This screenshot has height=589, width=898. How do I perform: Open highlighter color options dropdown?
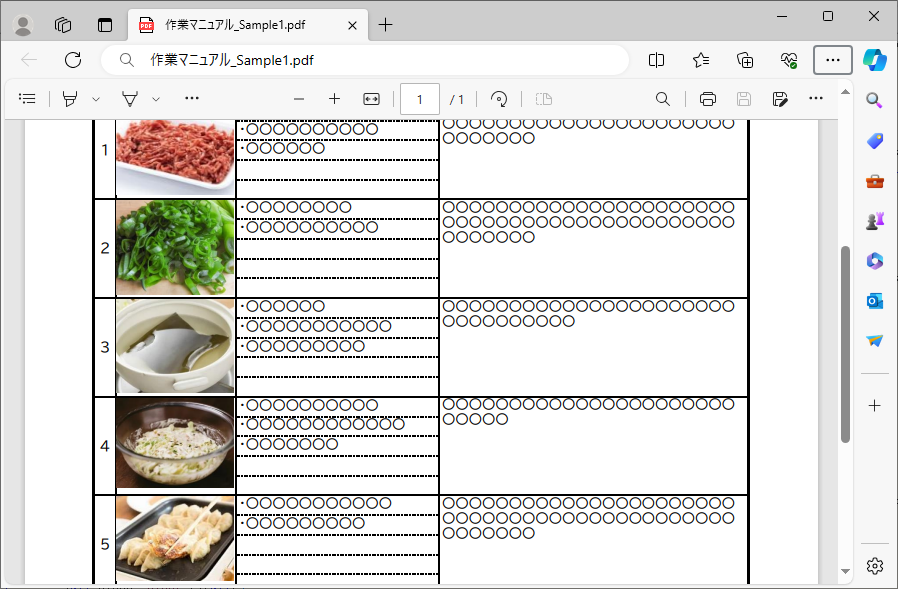pos(96,99)
